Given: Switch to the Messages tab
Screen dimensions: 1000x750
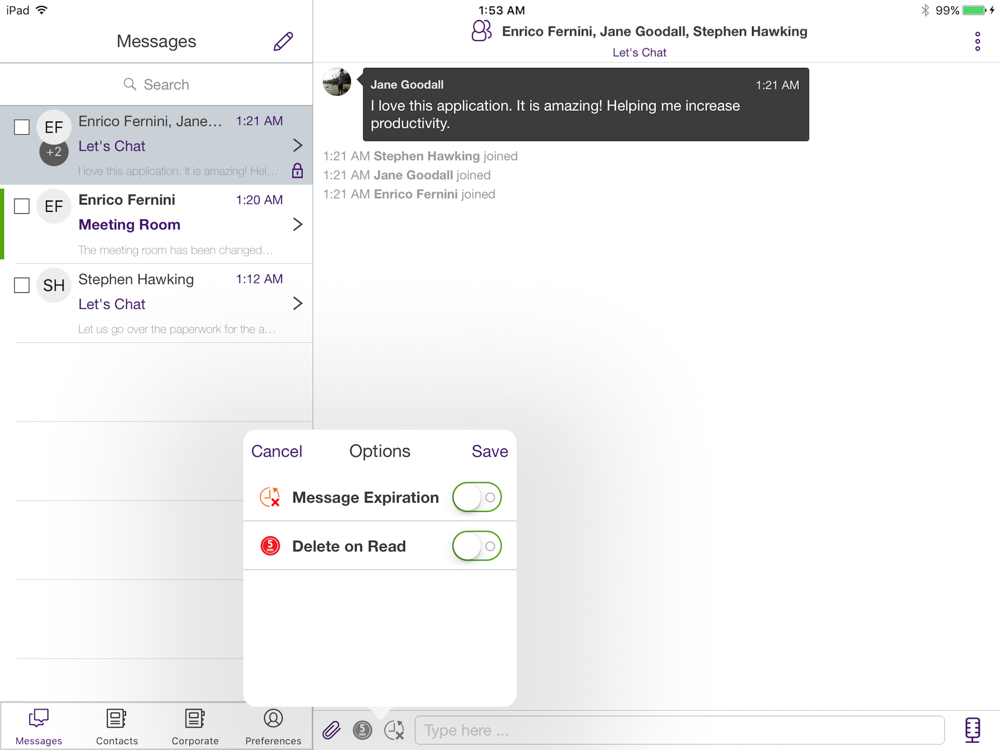Looking at the screenshot, I should [x=39, y=726].
